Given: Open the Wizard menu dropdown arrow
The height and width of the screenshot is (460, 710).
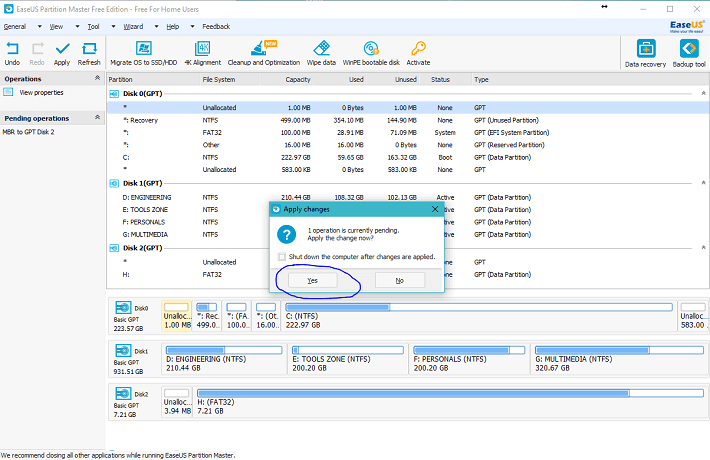Looking at the screenshot, I should click(156, 27).
